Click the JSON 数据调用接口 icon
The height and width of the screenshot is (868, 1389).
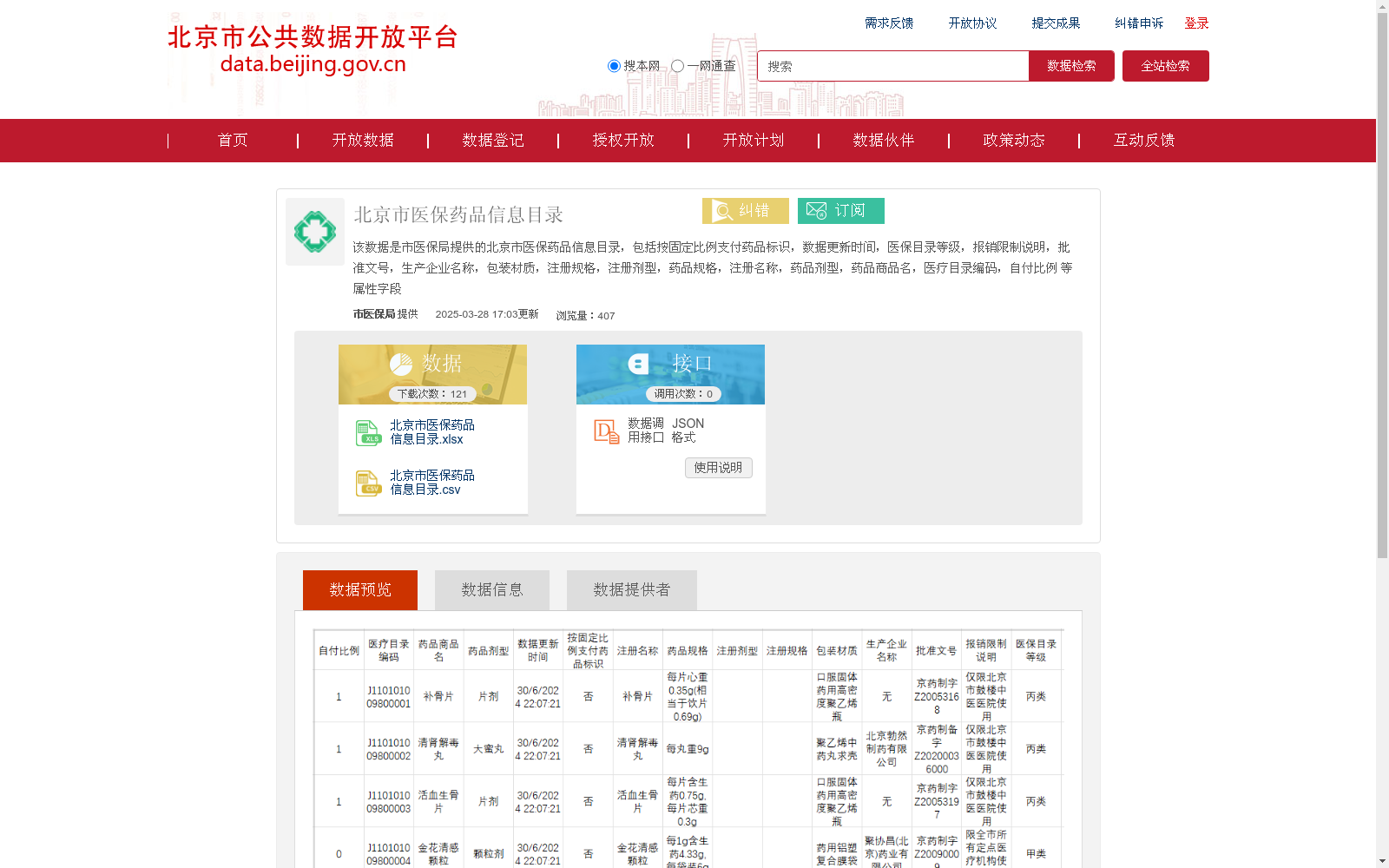[605, 431]
